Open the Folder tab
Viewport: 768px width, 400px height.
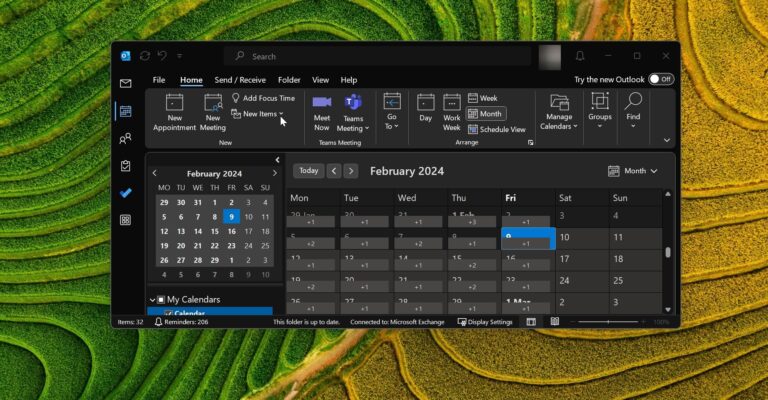click(289, 80)
